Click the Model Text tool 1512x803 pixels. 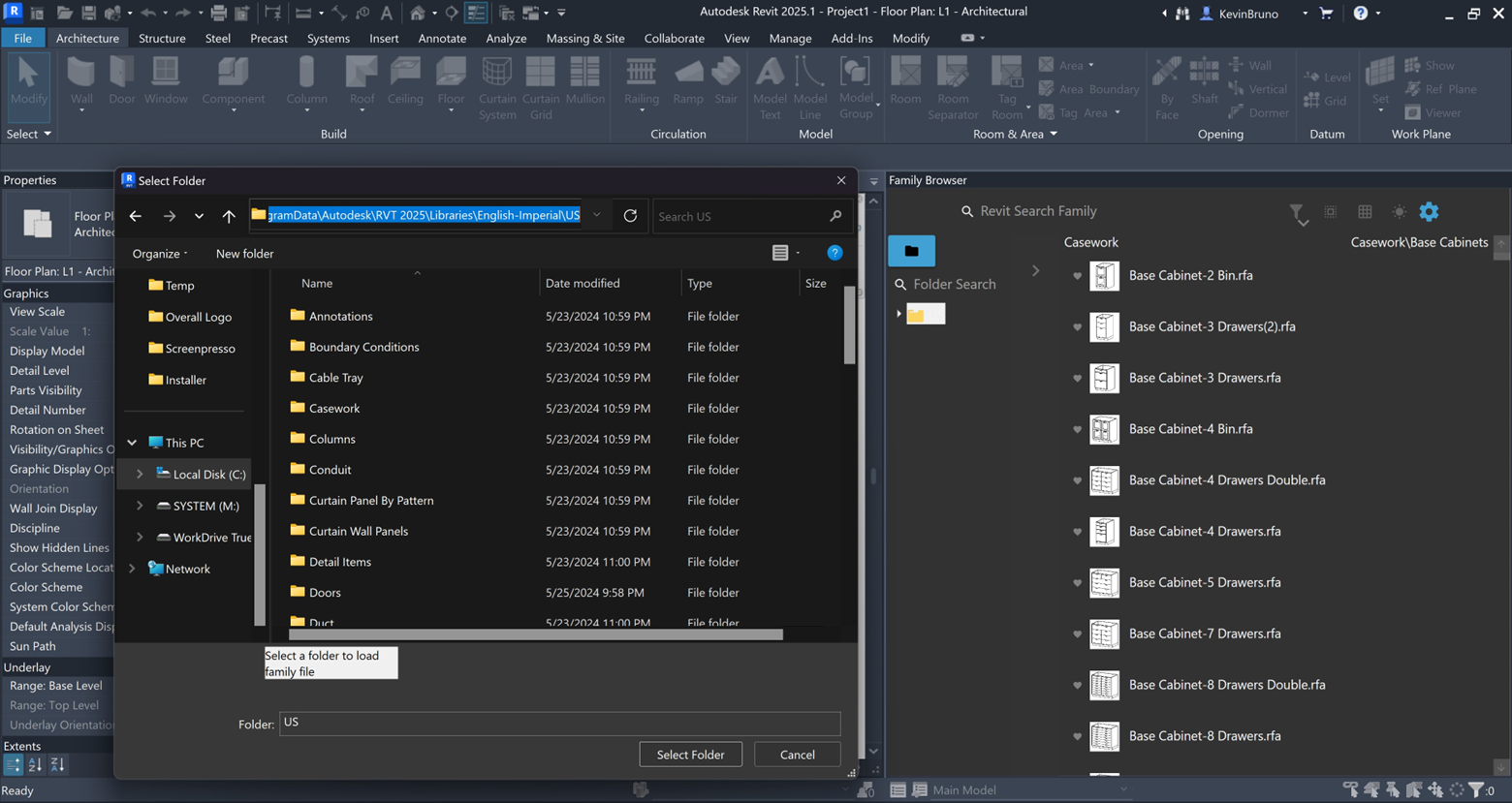770,87
